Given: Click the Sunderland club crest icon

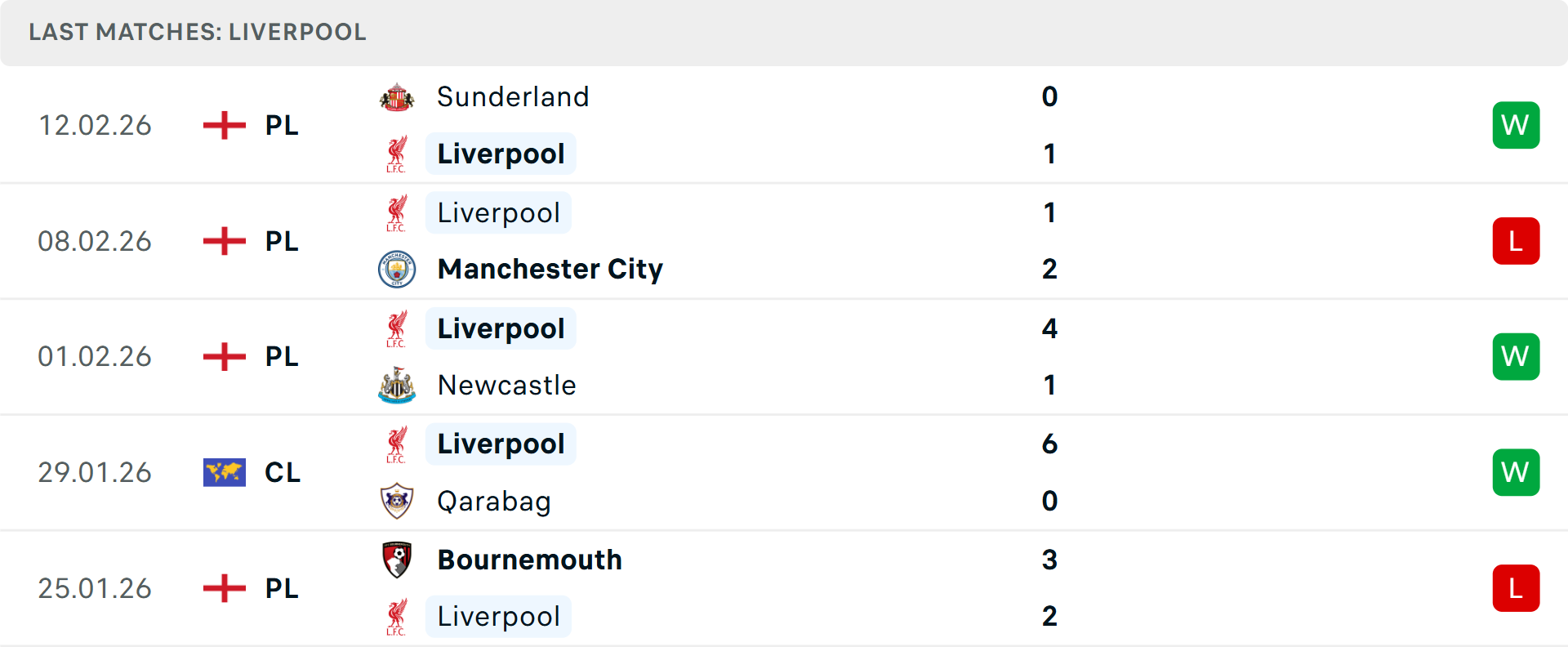Looking at the screenshot, I should coord(398,96).
